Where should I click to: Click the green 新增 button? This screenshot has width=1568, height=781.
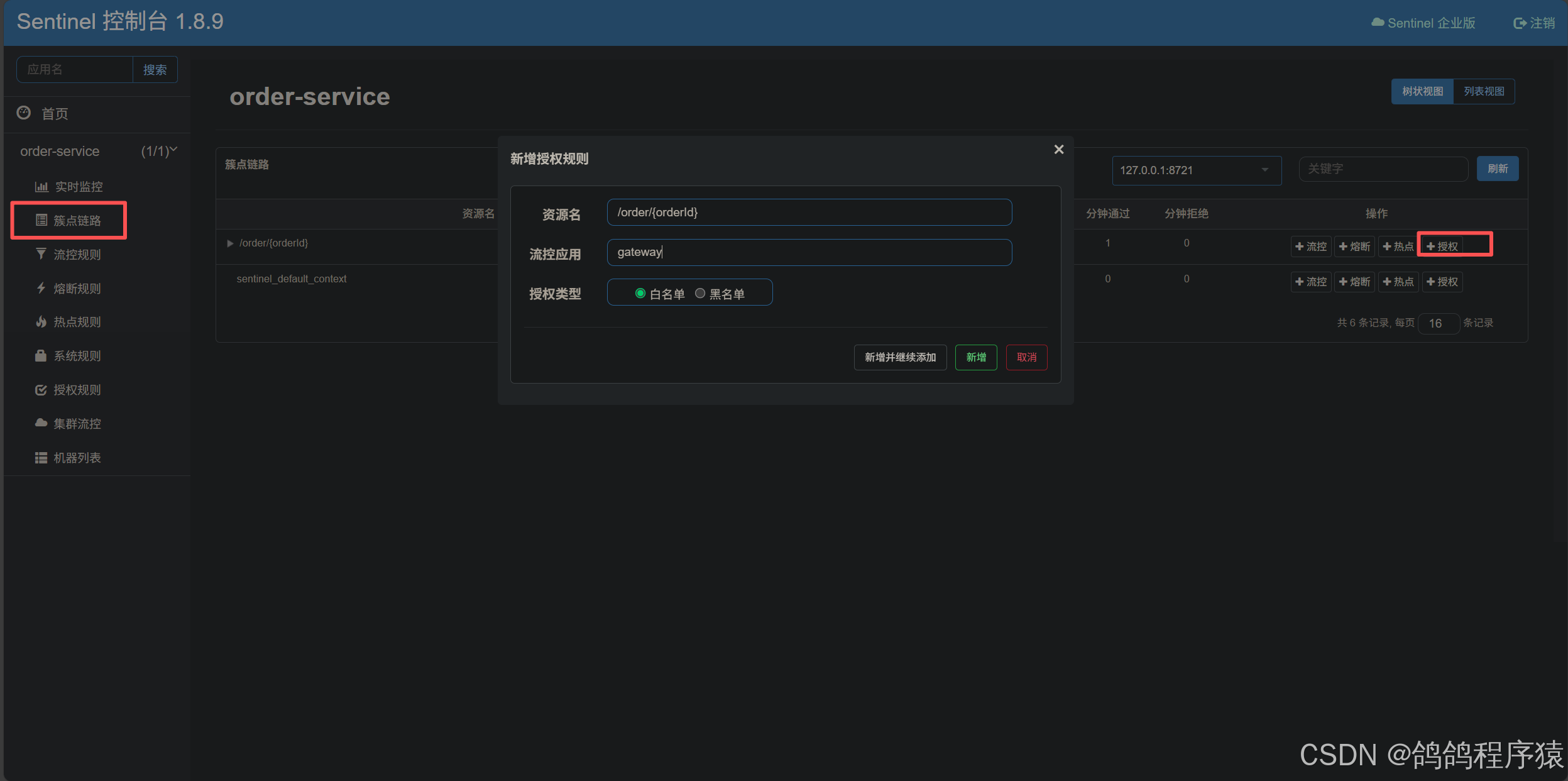click(x=975, y=358)
